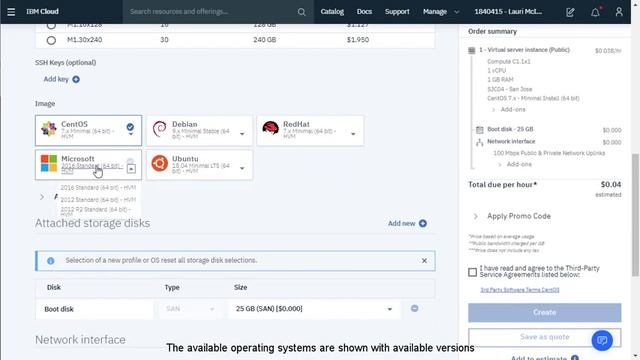This screenshot has height=360, width=640.
Task: Open the Support menu item
Action: click(x=397, y=12)
